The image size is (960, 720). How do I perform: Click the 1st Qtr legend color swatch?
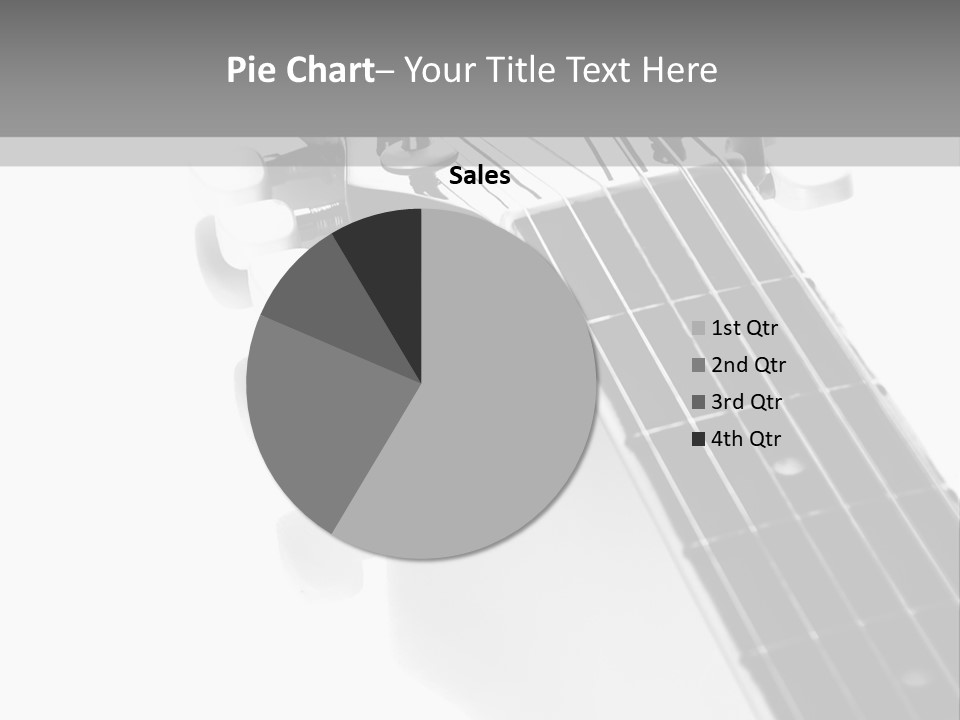click(699, 328)
